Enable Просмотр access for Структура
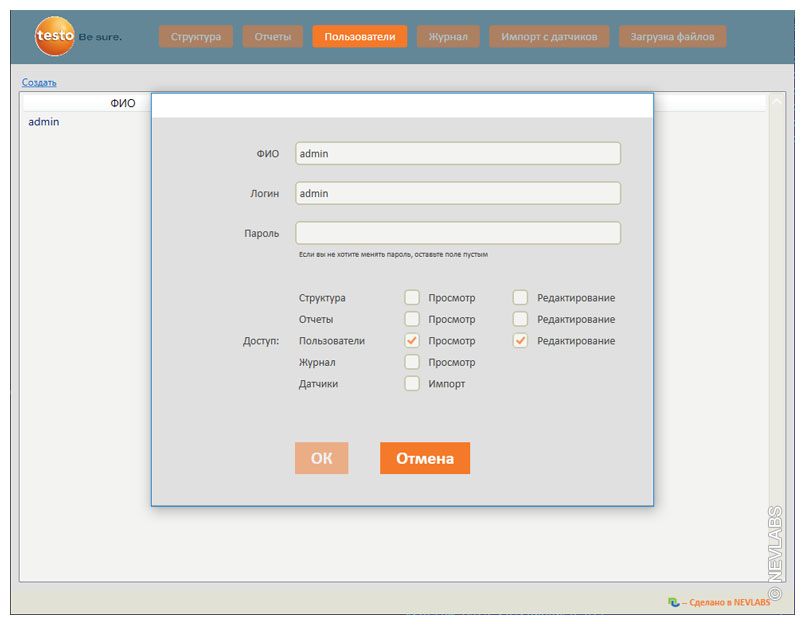The height and width of the screenshot is (625, 805). click(412, 298)
